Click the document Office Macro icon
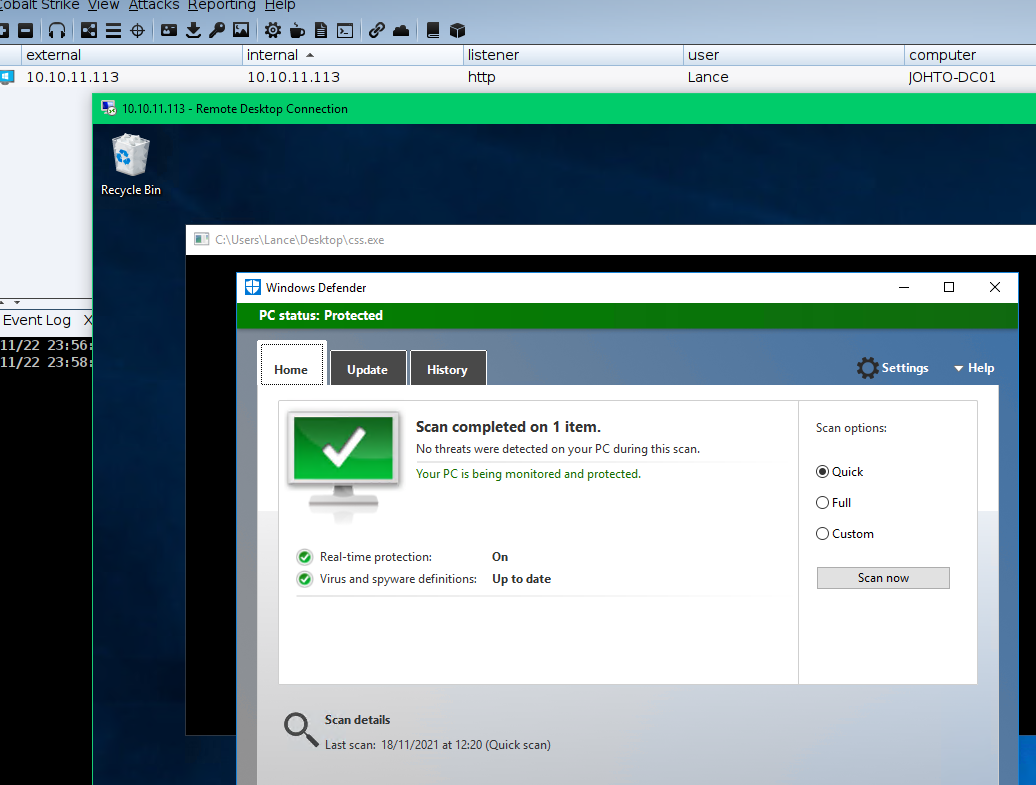The height and width of the screenshot is (785, 1036). pos(320,30)
